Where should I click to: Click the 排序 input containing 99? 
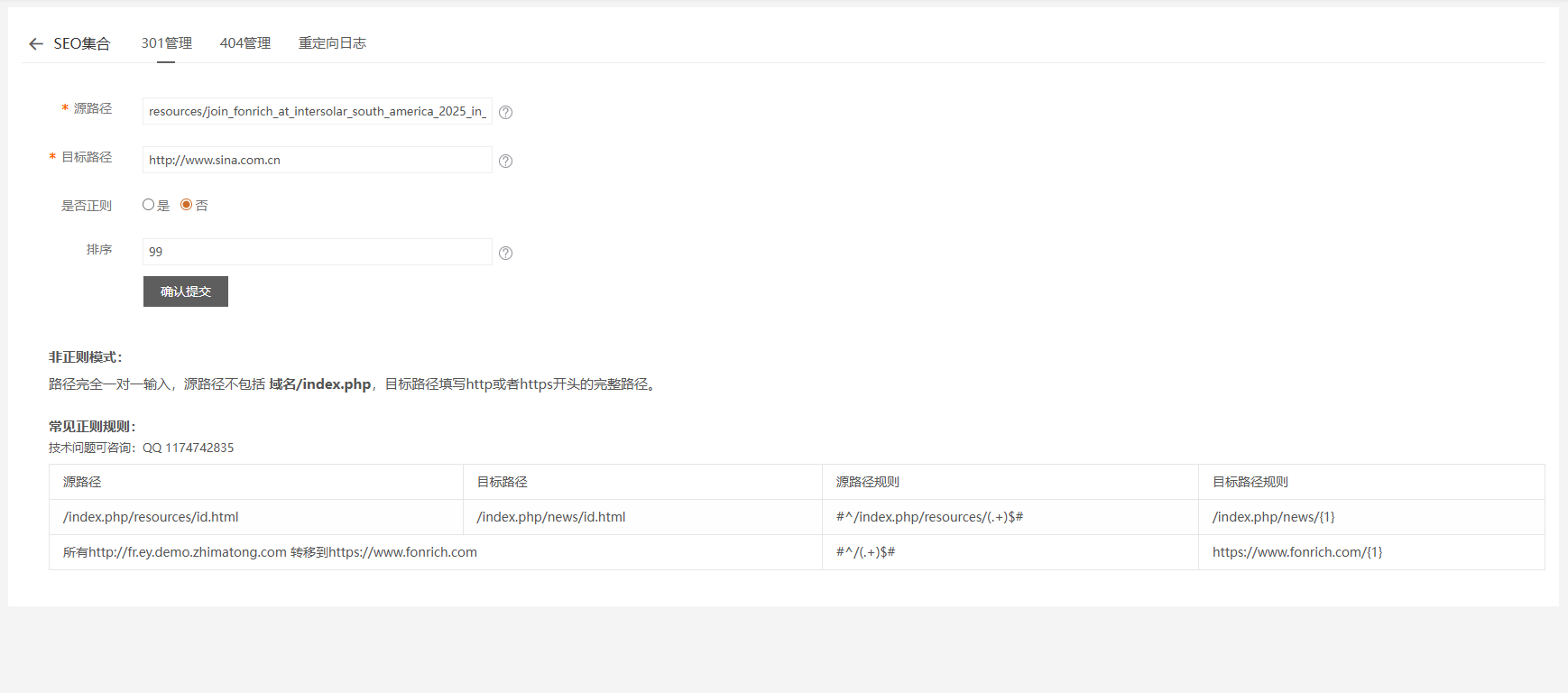(317, 252)
